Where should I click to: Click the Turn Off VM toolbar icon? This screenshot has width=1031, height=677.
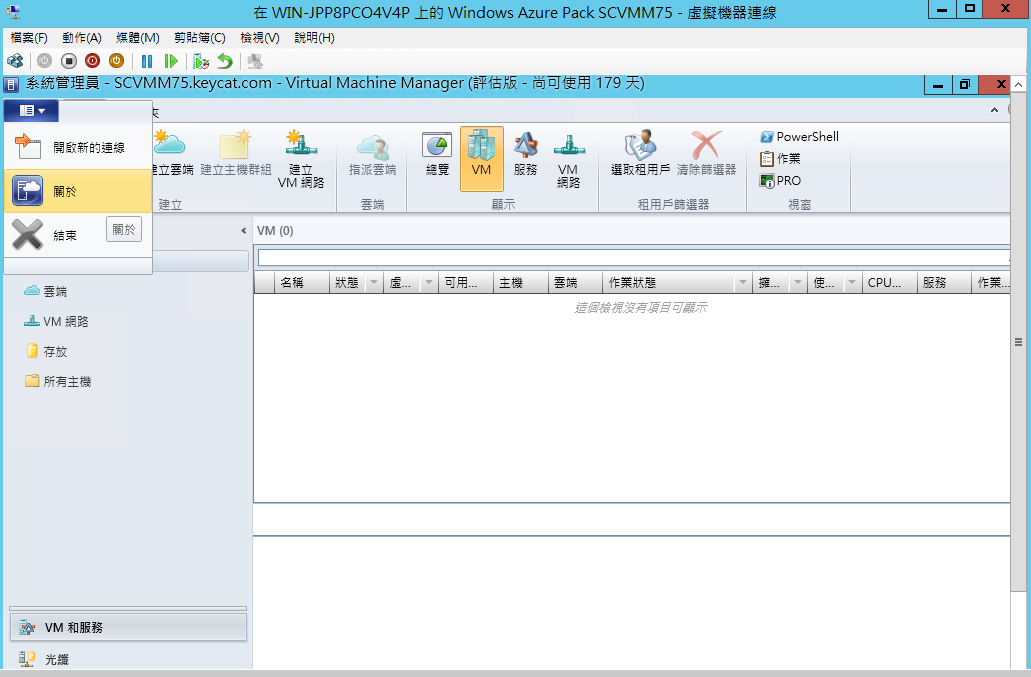[x=68, y=61]
